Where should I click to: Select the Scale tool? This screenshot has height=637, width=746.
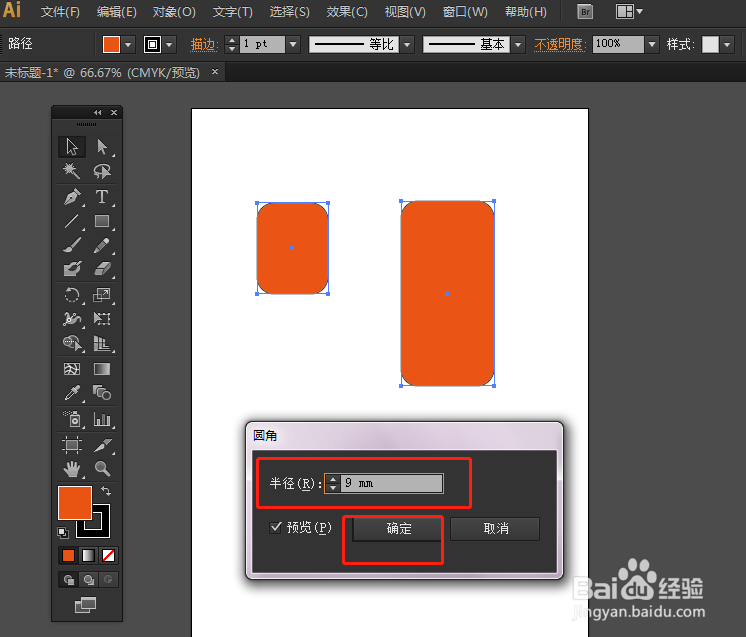pos(102,295)
